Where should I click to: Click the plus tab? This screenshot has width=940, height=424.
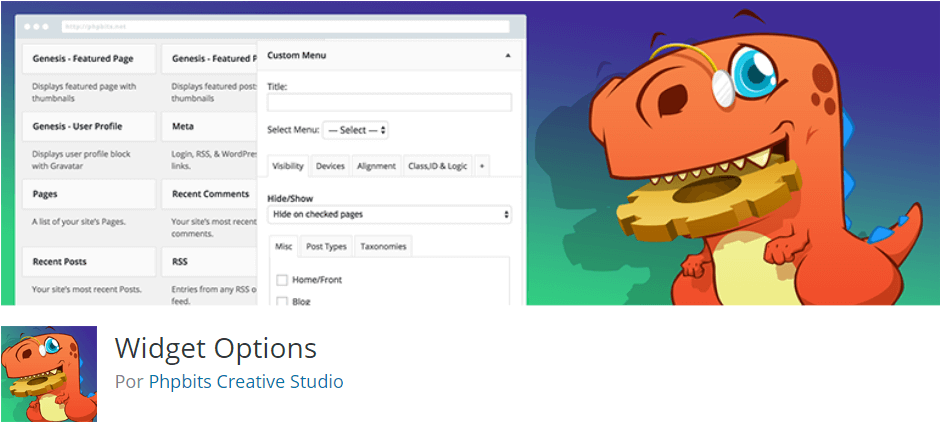point(482,166)
